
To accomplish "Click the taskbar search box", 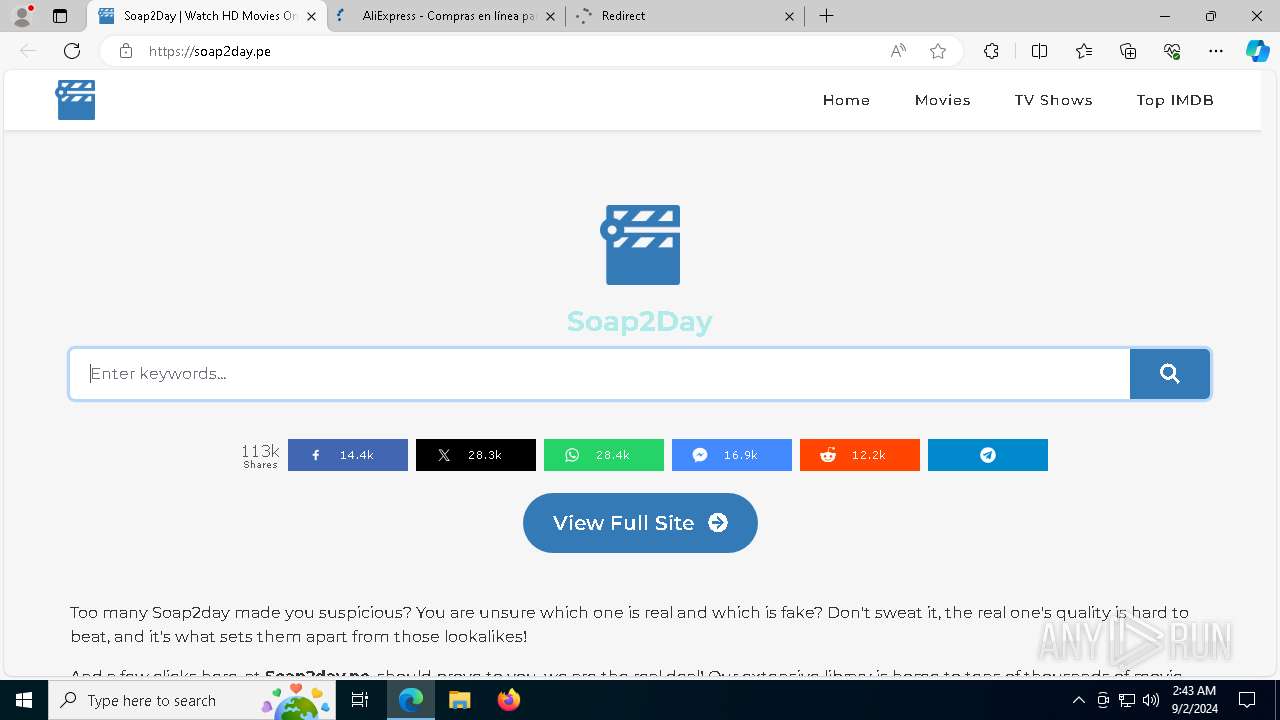I will [x=194, y=700].
